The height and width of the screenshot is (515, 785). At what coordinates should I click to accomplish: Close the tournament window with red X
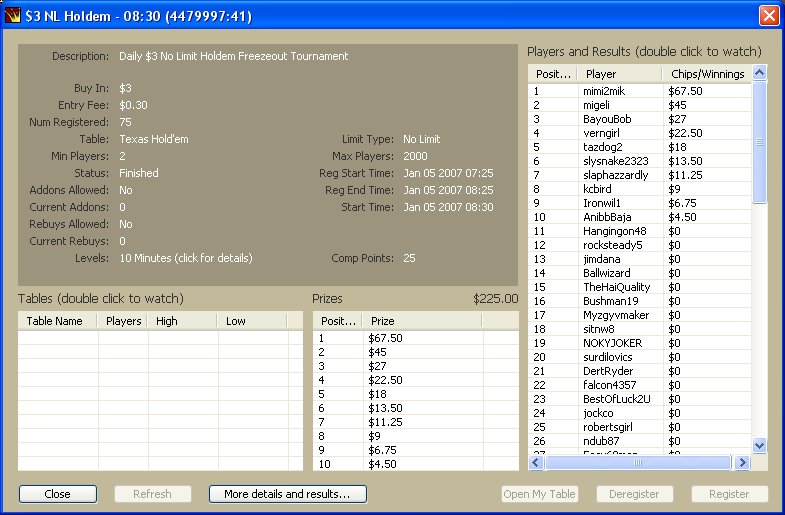[x=769, y=16]
